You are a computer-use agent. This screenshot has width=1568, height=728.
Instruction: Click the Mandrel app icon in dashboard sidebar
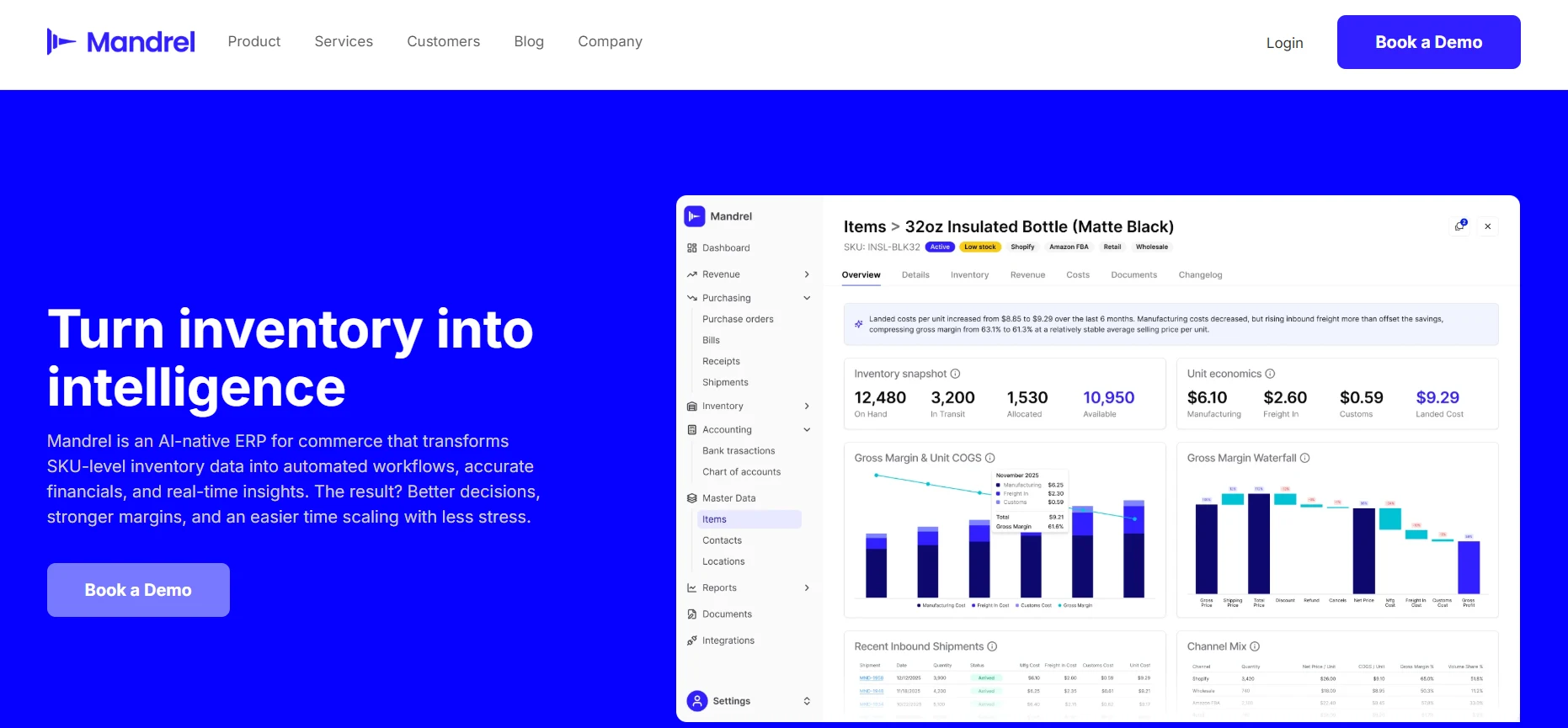click(694, 216)
